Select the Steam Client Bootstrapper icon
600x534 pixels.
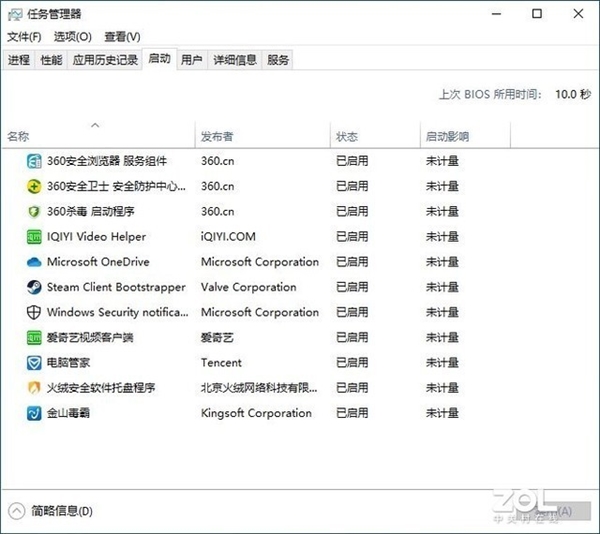click(x=34, y=287)
